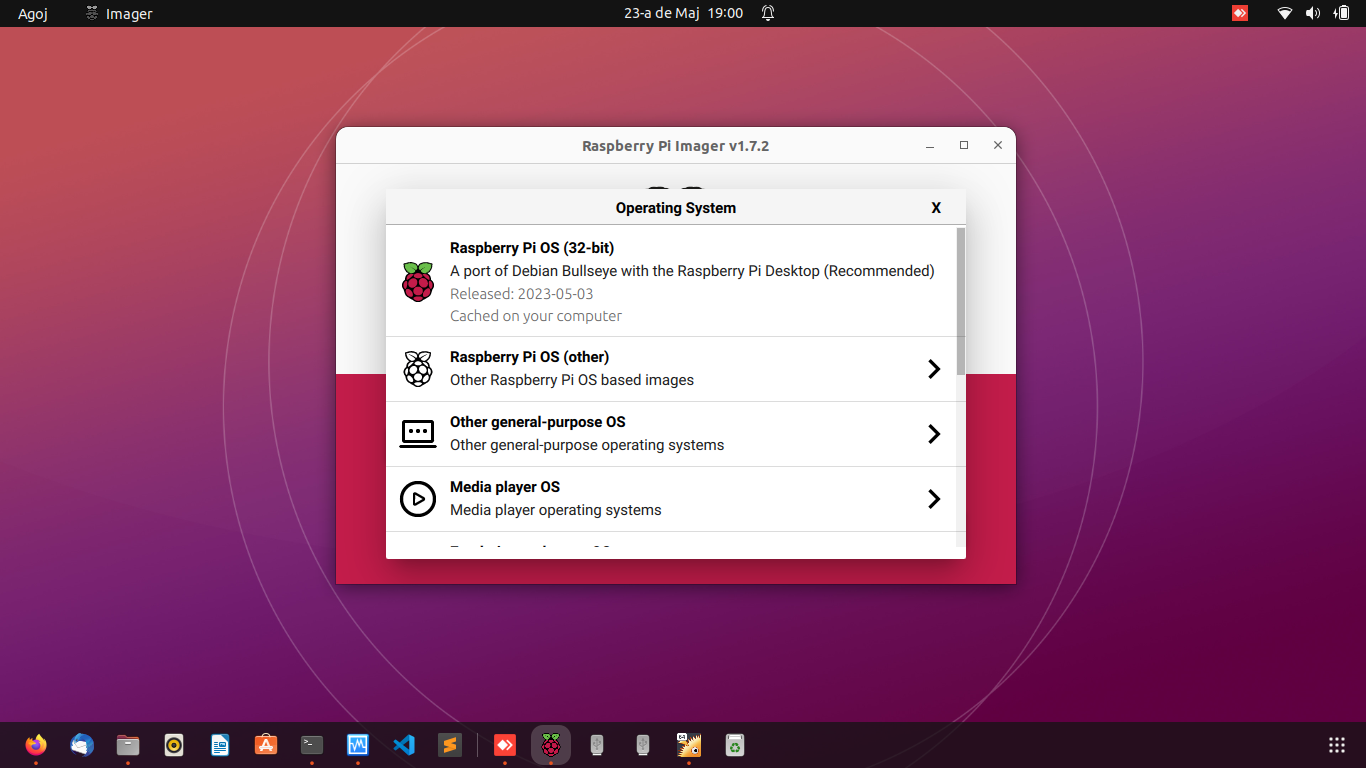Click the 'Released: 2023-05-03' text
Viewport: 1366px width, 768px height.
point(522,294)
